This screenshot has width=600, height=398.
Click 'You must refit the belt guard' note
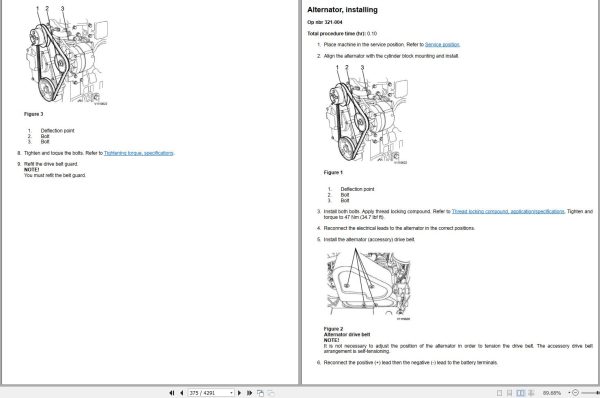[x=55, y=175]
